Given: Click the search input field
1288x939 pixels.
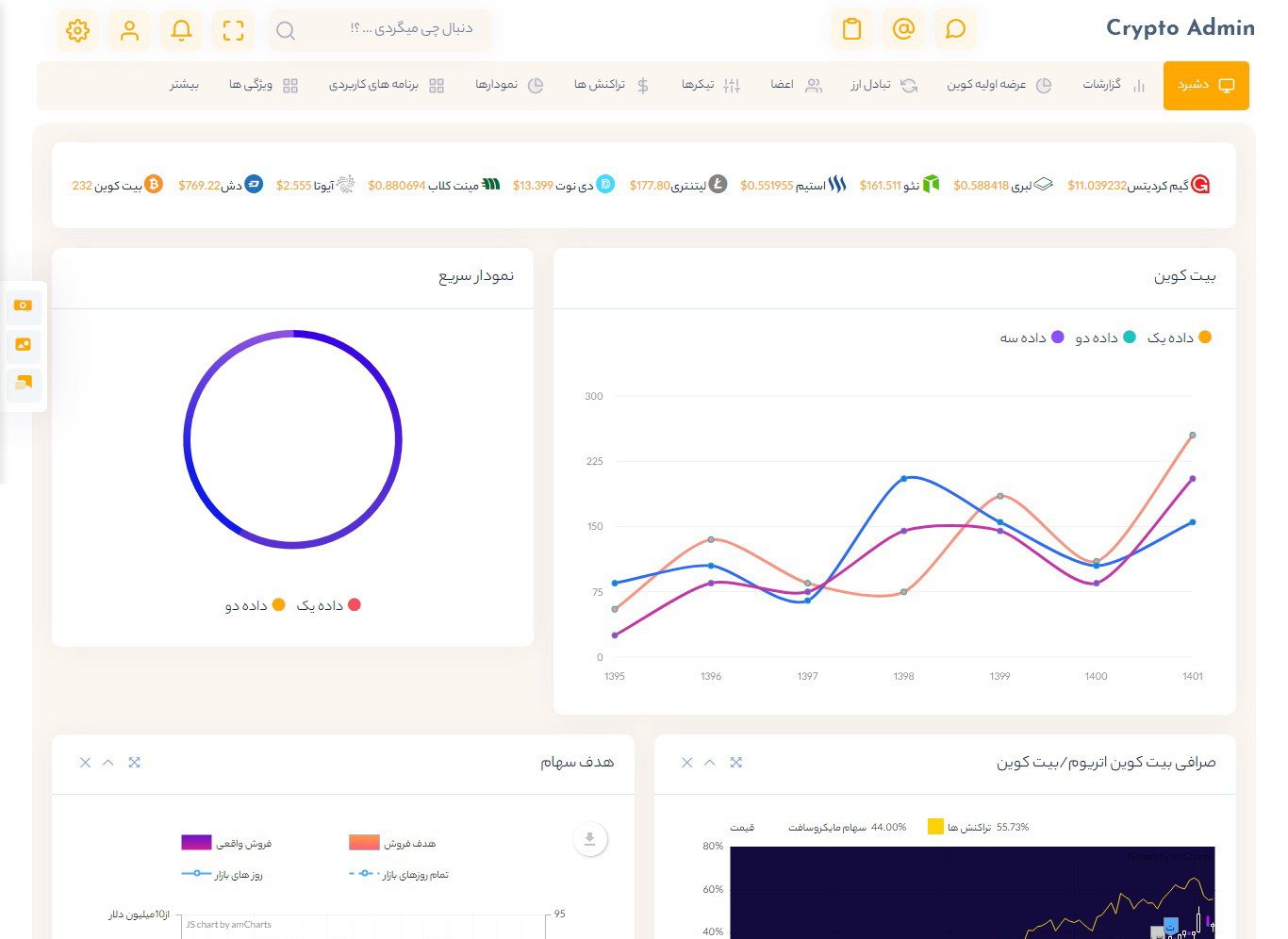Looking at the screenshot, I should click(x=396, y=29).
